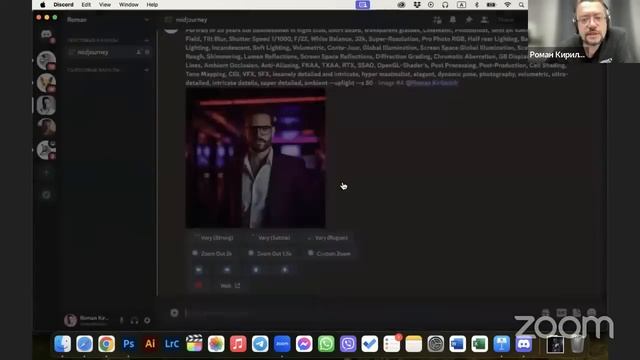Image resolution: width=640 pixels, height=360 pixels.
Task: Open the Window menu
Action: click(129, 5)
